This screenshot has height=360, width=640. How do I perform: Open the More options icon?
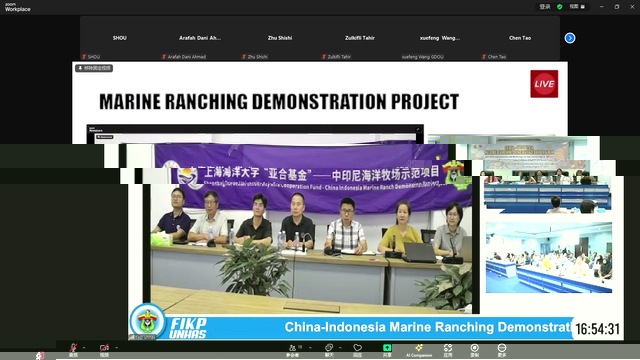coord(502,349)
